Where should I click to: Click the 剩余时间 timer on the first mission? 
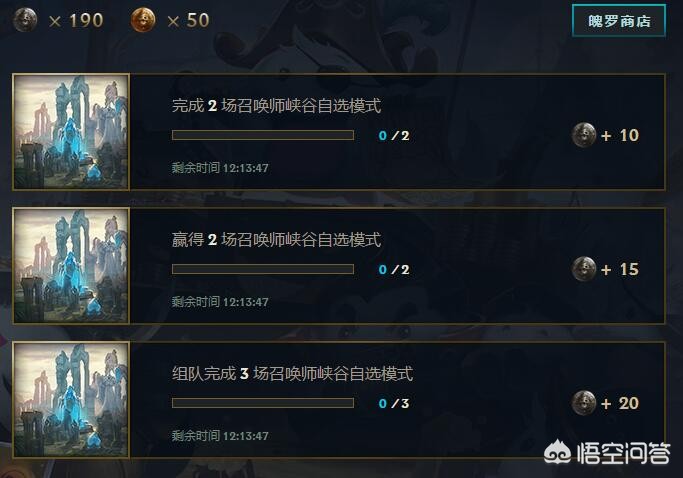pos(220,168)
